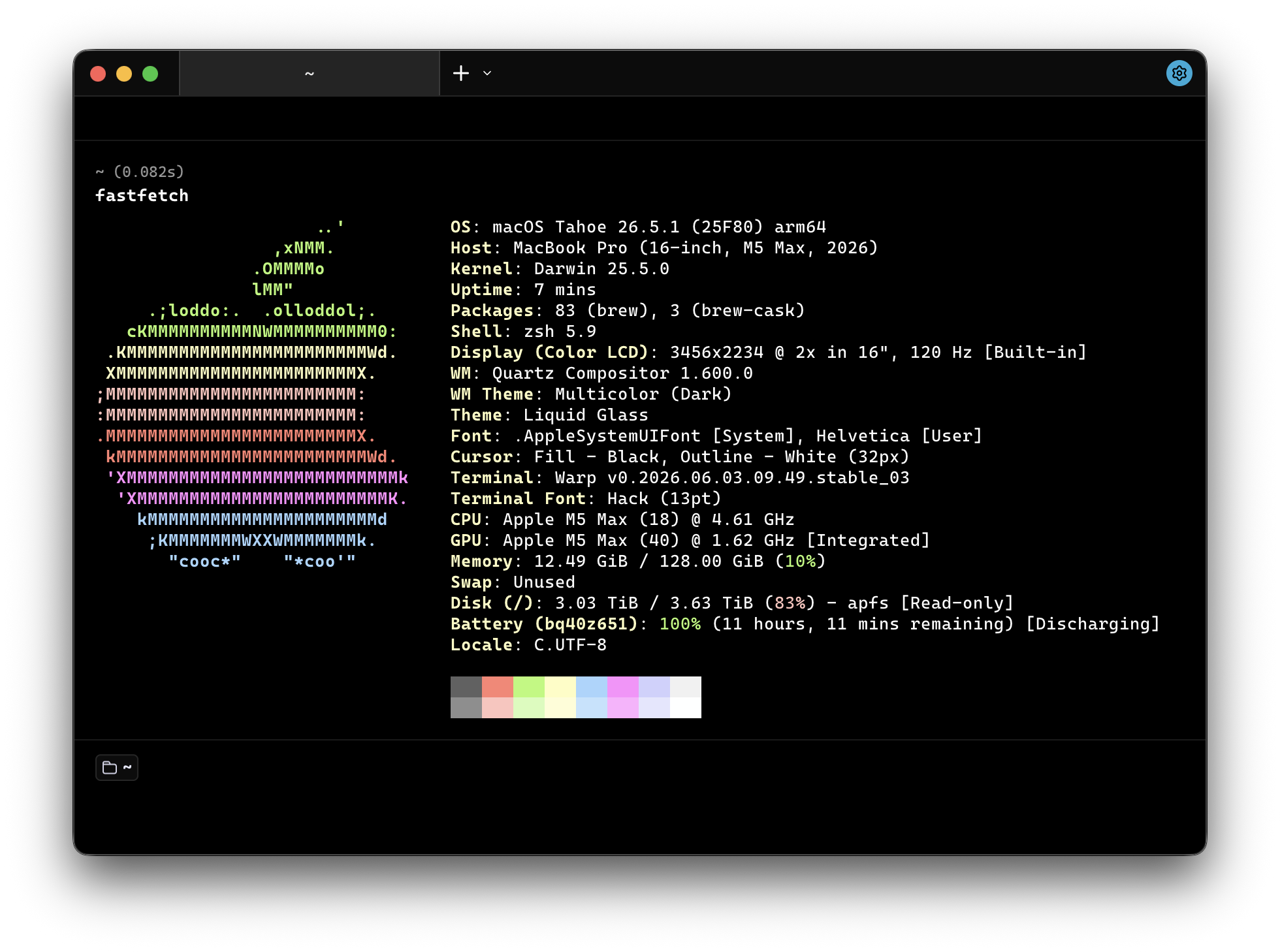This screenshot has width=1280, height=952.
Task: Open Warp settings gear icon
Action: 1179,73
